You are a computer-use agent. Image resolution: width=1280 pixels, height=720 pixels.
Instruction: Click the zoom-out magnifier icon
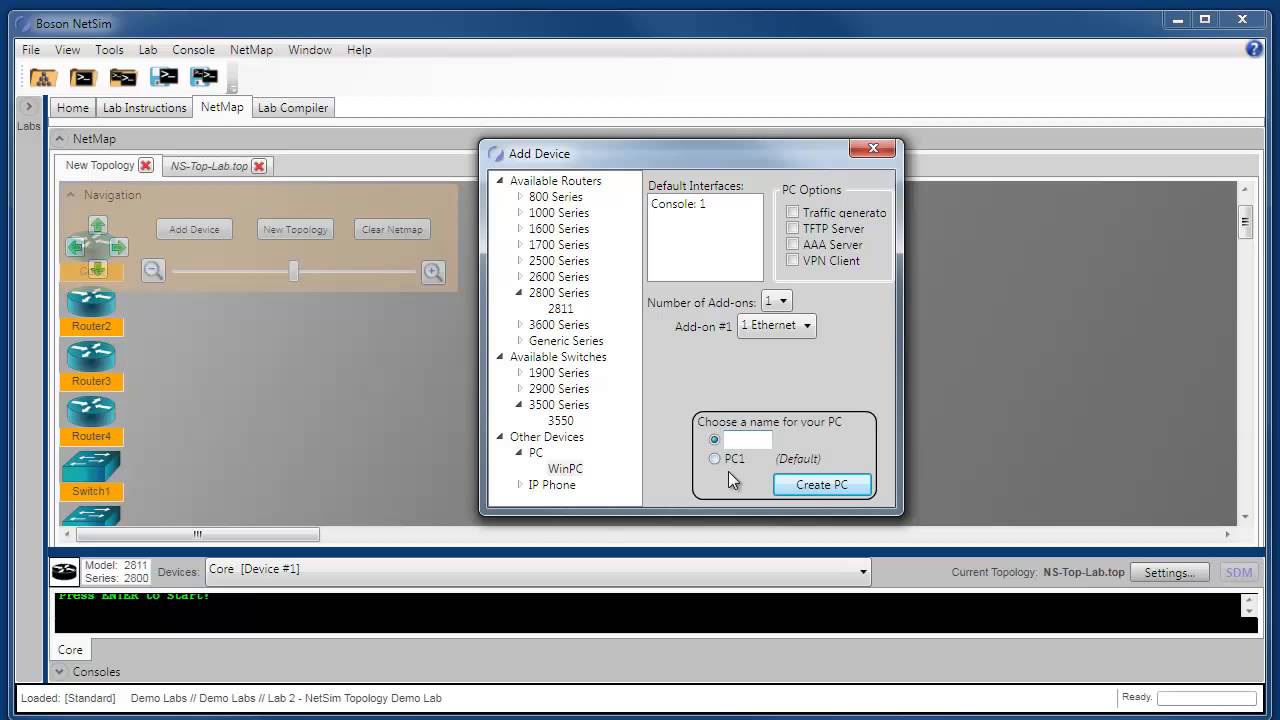point(153,271)
